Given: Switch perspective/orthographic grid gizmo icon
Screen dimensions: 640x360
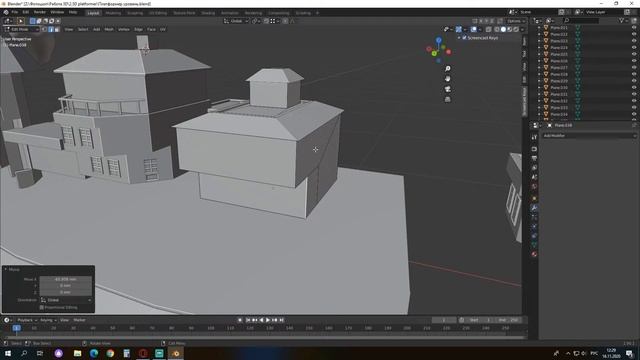Looking at the screenshot, I should [x=448, y=99].
